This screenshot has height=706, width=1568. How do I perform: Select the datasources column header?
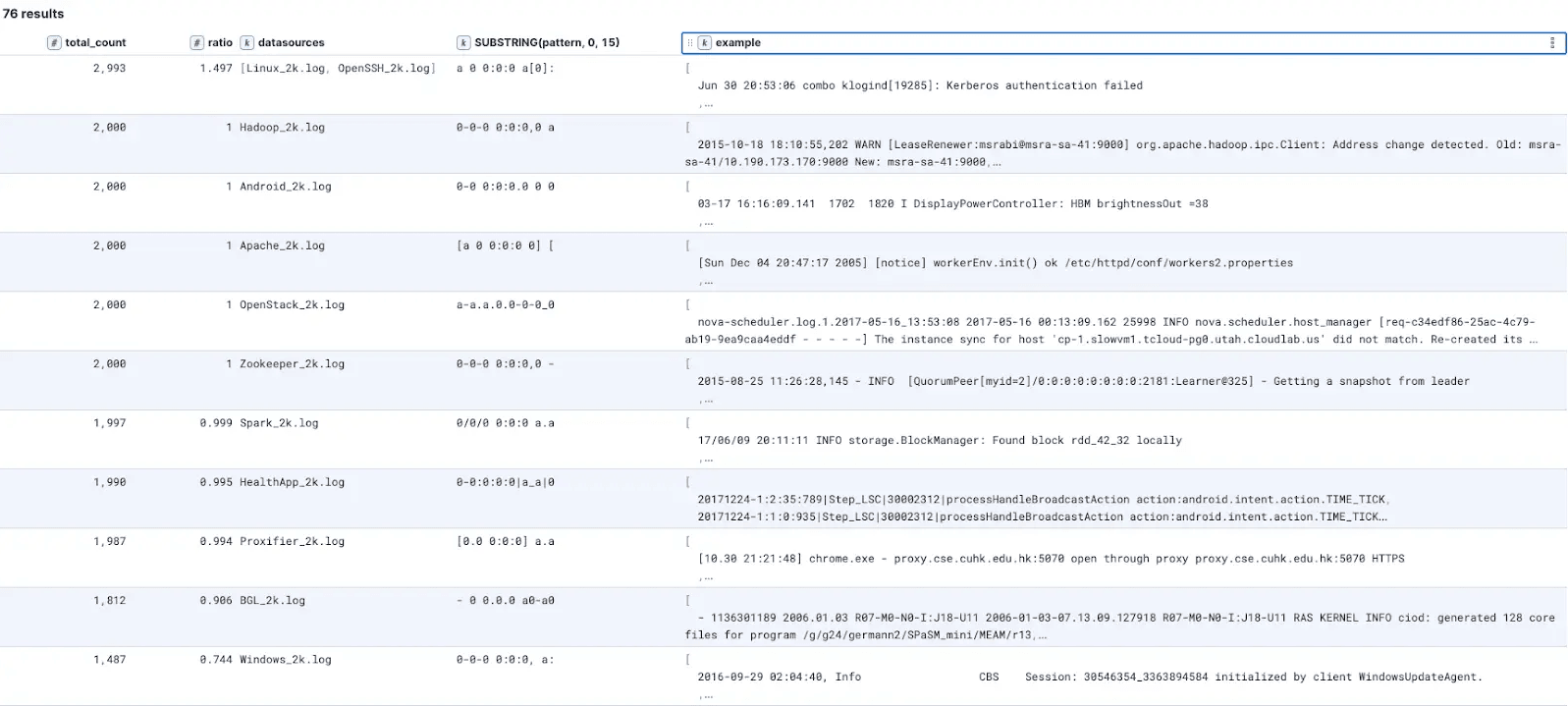(291, 43)
